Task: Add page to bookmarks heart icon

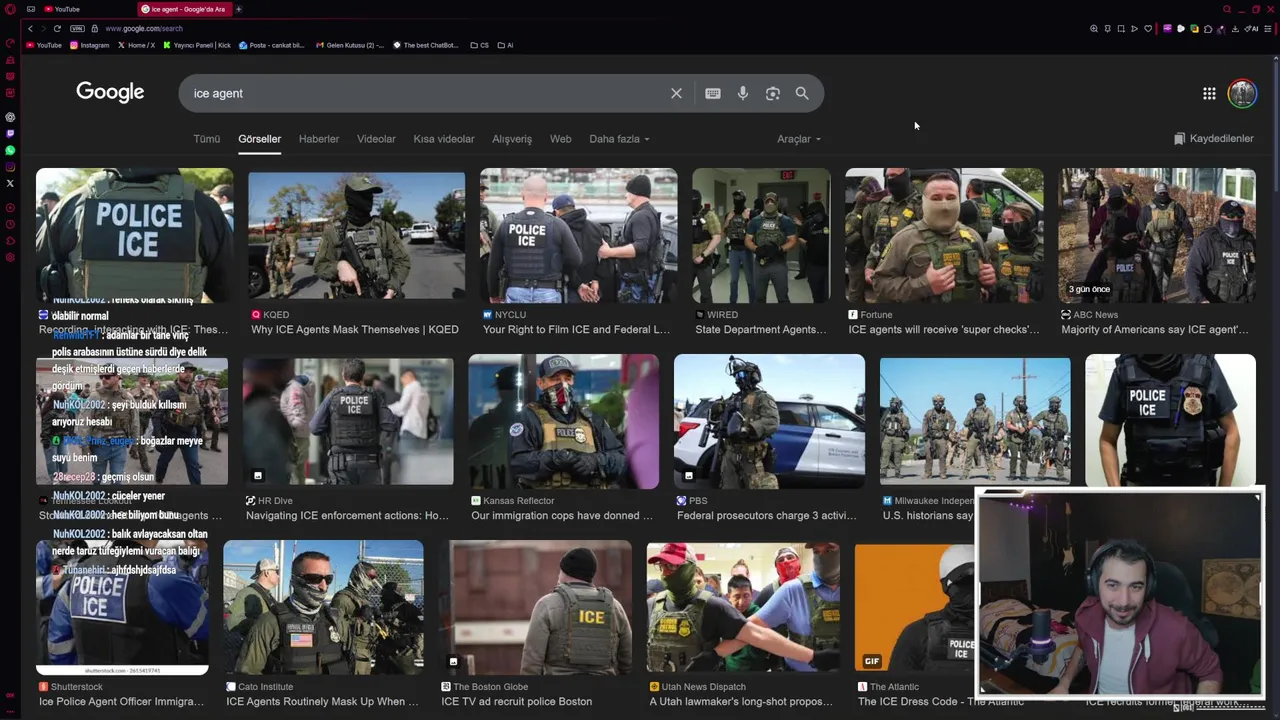Action: tap(1148, 29)
